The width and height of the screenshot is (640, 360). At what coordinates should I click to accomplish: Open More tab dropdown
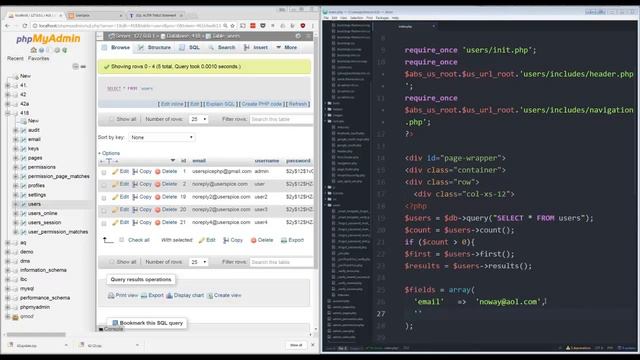(x=287, y=48)
